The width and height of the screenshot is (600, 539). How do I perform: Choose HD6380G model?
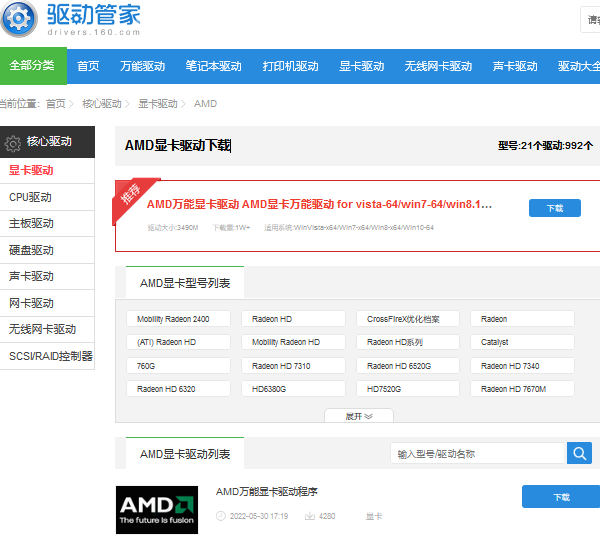click(293, 389)
